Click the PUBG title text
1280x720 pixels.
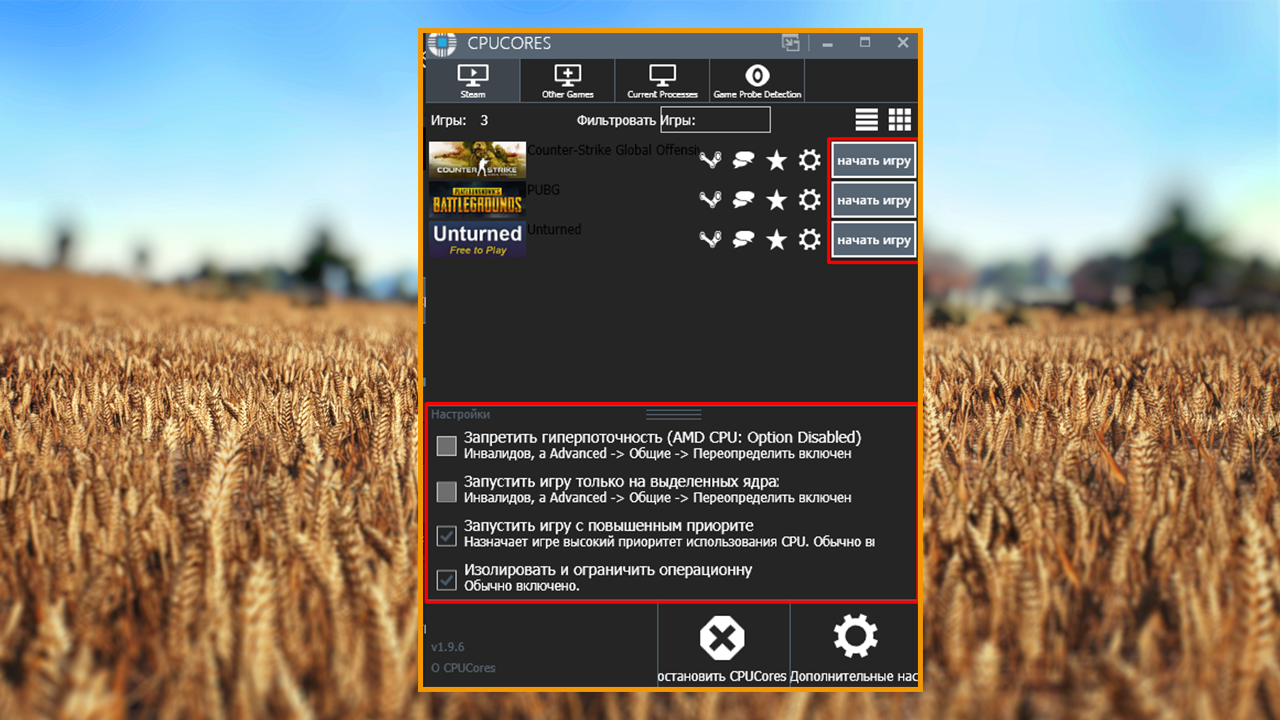(544, 189)
